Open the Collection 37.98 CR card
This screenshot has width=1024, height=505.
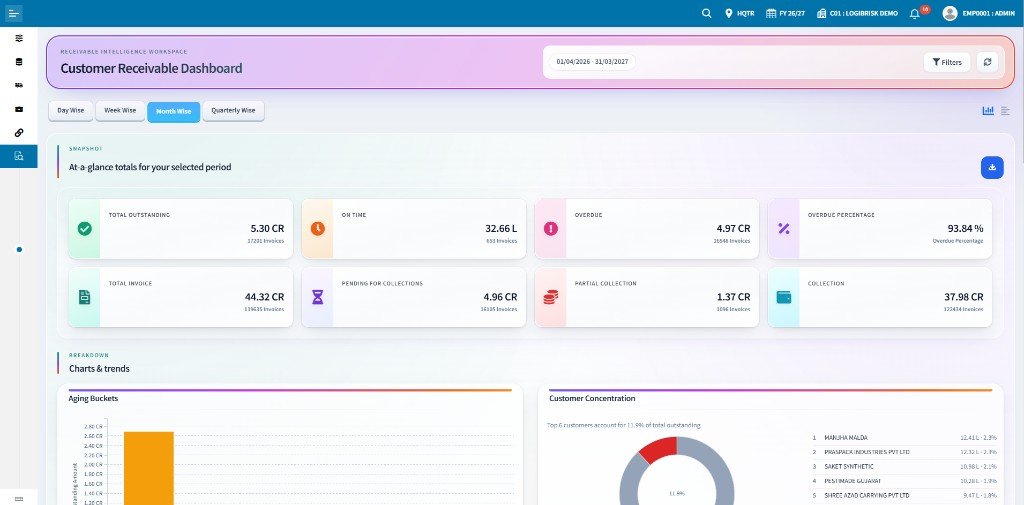tap(880, 297)
